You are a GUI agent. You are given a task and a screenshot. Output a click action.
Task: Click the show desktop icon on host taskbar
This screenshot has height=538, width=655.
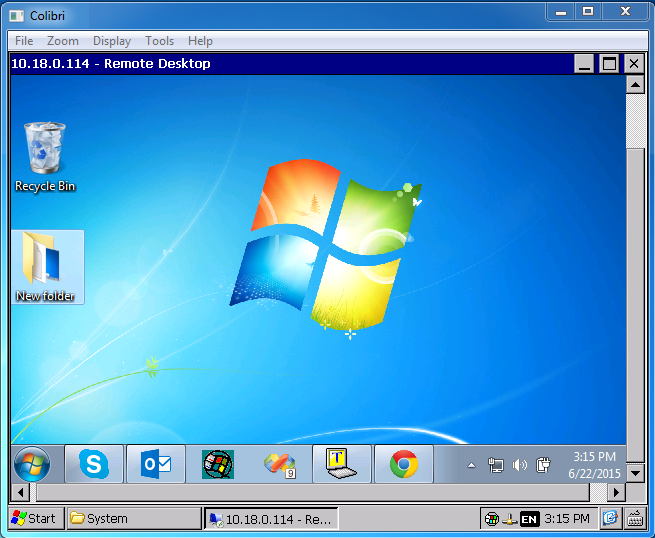coord(610,518)
